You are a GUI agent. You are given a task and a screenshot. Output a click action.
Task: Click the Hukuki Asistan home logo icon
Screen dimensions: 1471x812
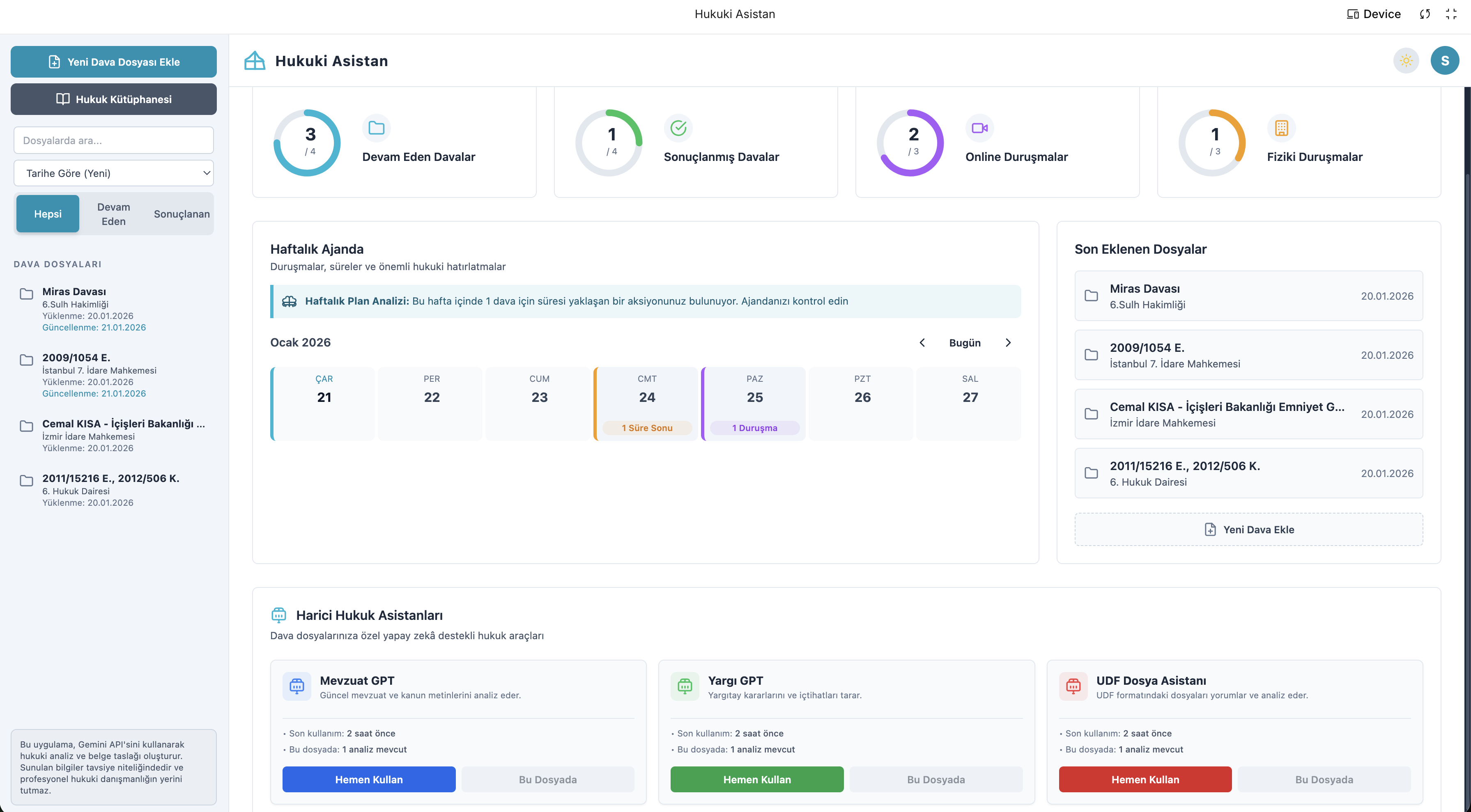(x=255, y=60)
